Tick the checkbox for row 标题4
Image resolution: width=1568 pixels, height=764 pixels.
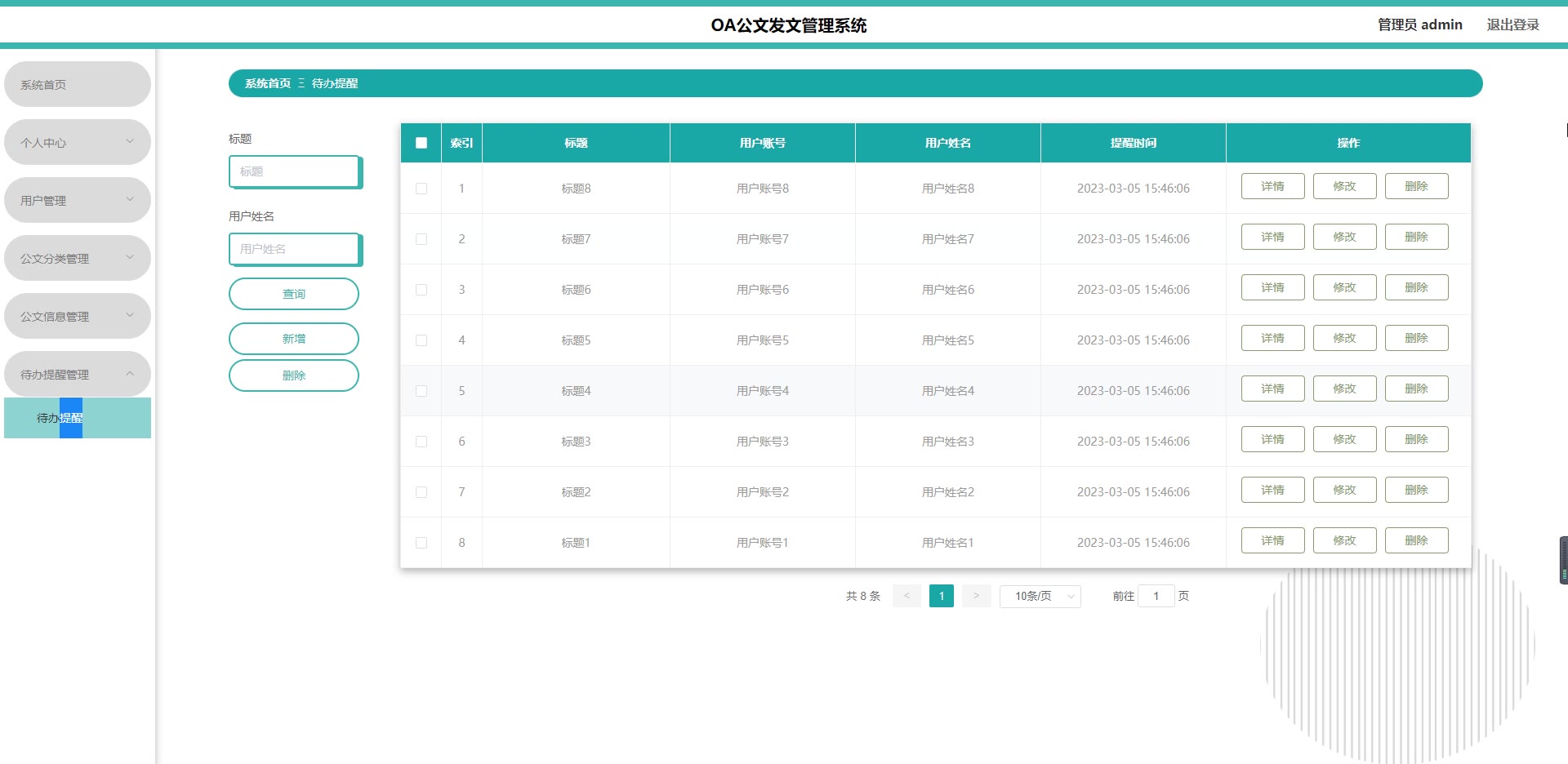[421, 391]
